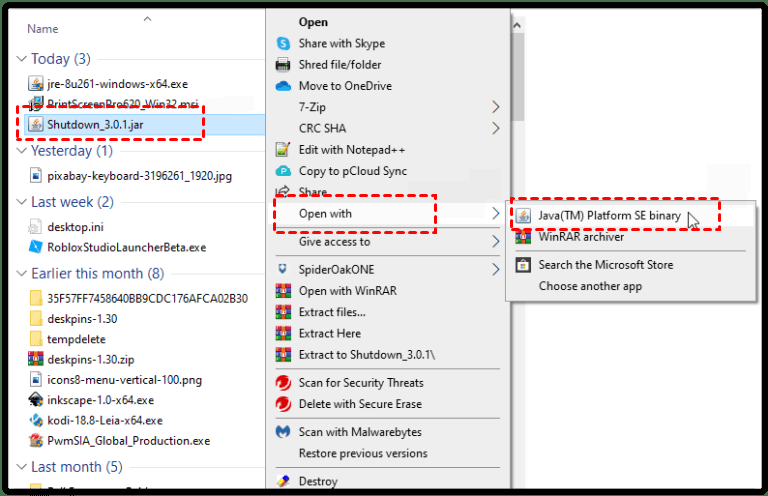Click image icon of pixabay-keyboard-3196261_1920.jpg
Image resolution: width=768 pixels, height=496 pixels.
coord(36,175)
